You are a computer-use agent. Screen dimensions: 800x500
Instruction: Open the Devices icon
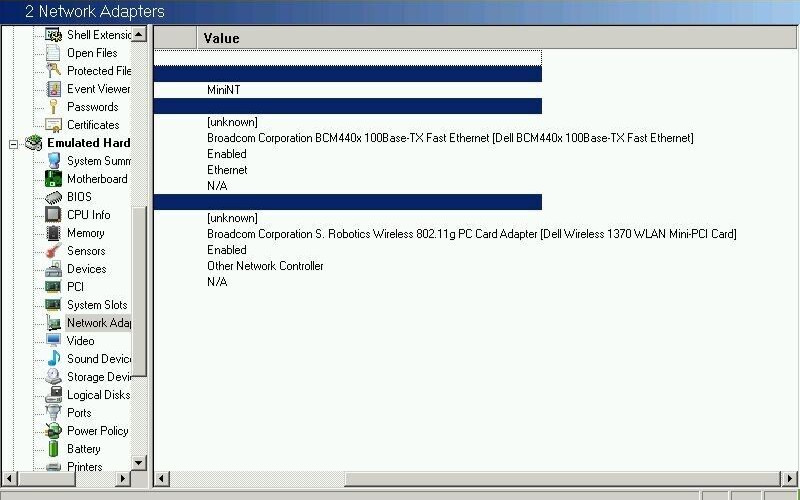coord(53,269)
